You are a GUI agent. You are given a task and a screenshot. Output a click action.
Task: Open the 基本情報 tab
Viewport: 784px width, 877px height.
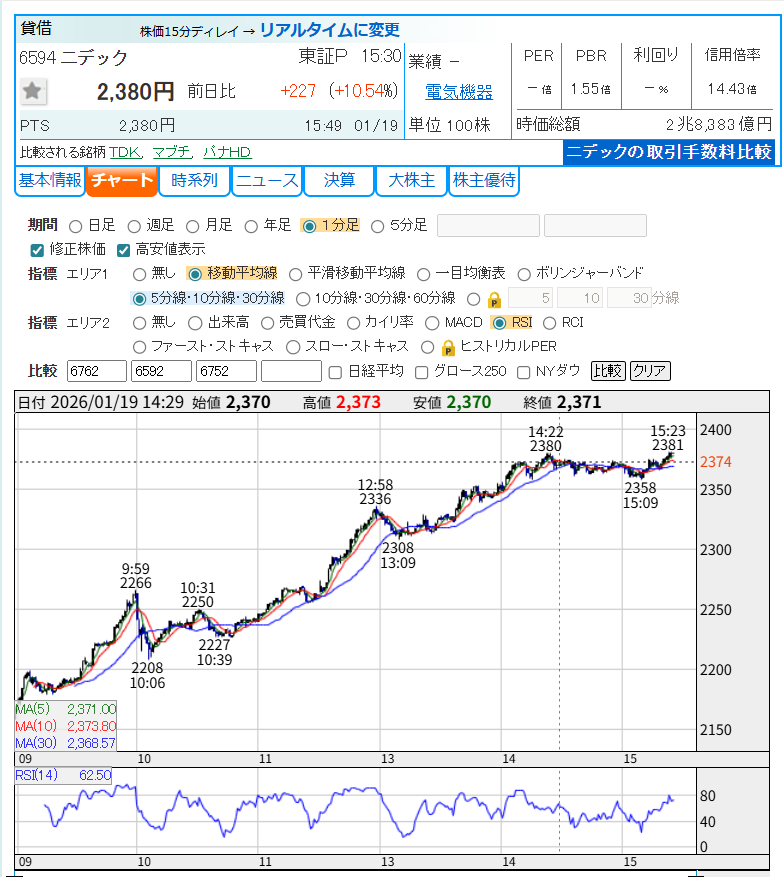[50, 181]
